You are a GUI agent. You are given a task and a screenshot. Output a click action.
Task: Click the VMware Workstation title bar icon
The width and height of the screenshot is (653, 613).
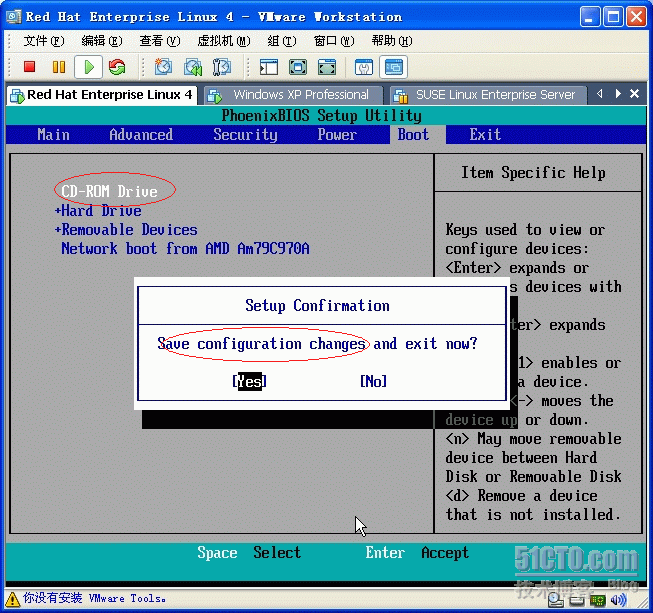pos(13,17)
